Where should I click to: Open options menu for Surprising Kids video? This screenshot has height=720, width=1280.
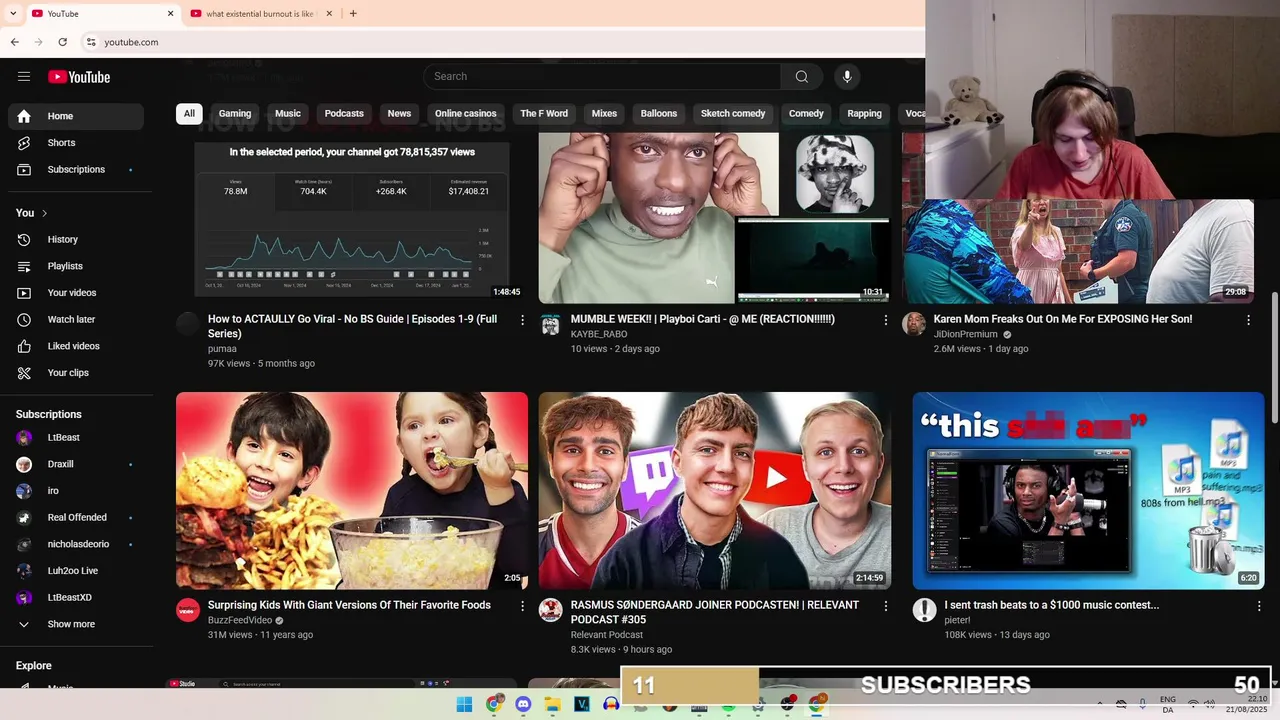click(x=522, y=606)
